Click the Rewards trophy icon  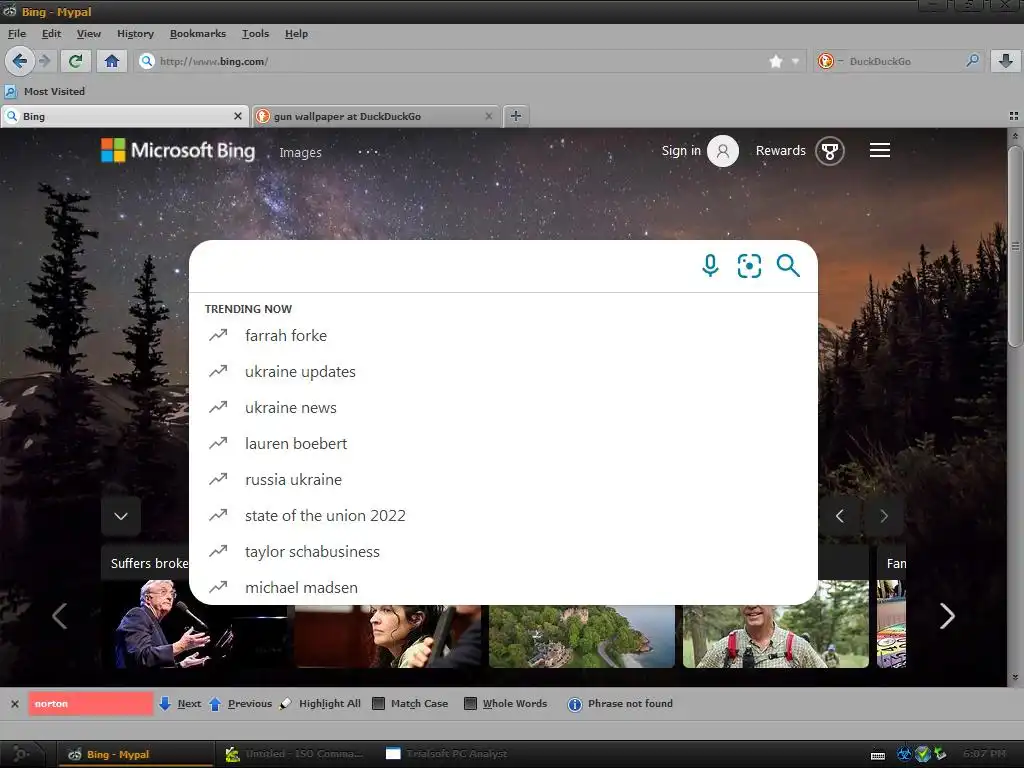click(830, 151)
